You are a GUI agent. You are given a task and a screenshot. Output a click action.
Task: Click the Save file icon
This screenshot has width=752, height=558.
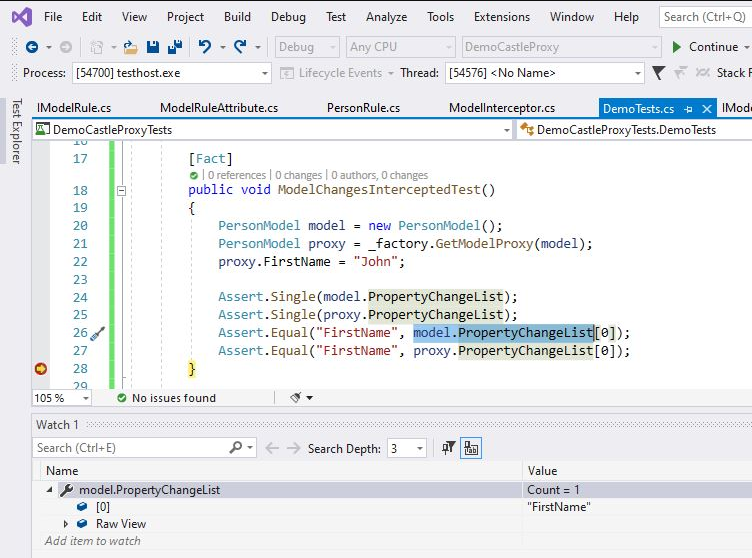[153, 47]
